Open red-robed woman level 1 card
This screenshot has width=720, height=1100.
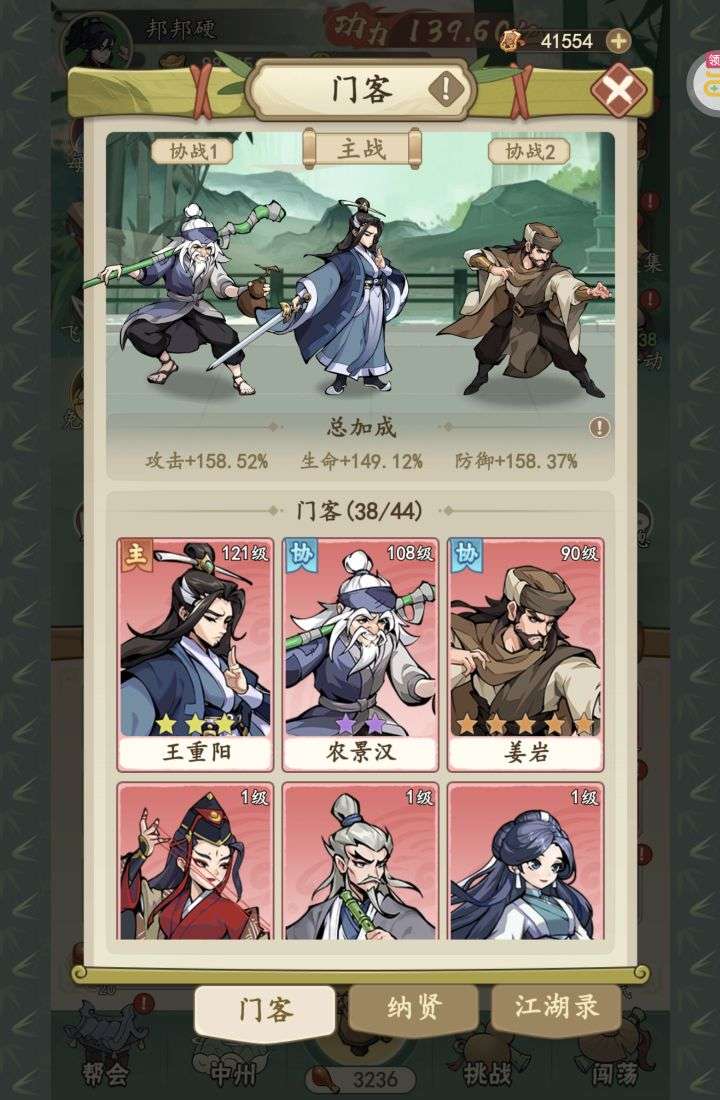(x=196, y=861)
